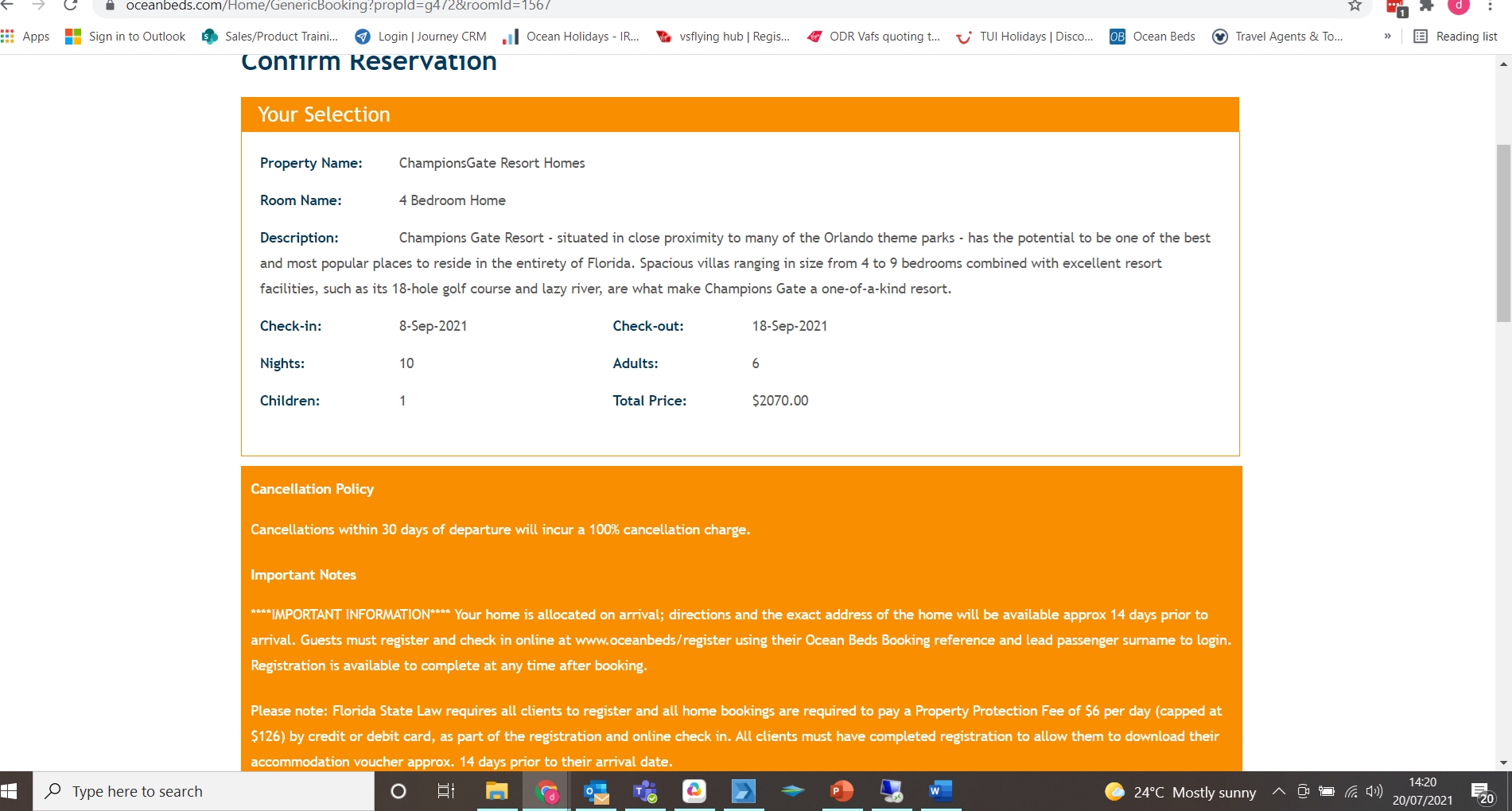Expand the hidden bookmarks chevron
This screenshot has width=1512, height=811.
coord(1388,37)
